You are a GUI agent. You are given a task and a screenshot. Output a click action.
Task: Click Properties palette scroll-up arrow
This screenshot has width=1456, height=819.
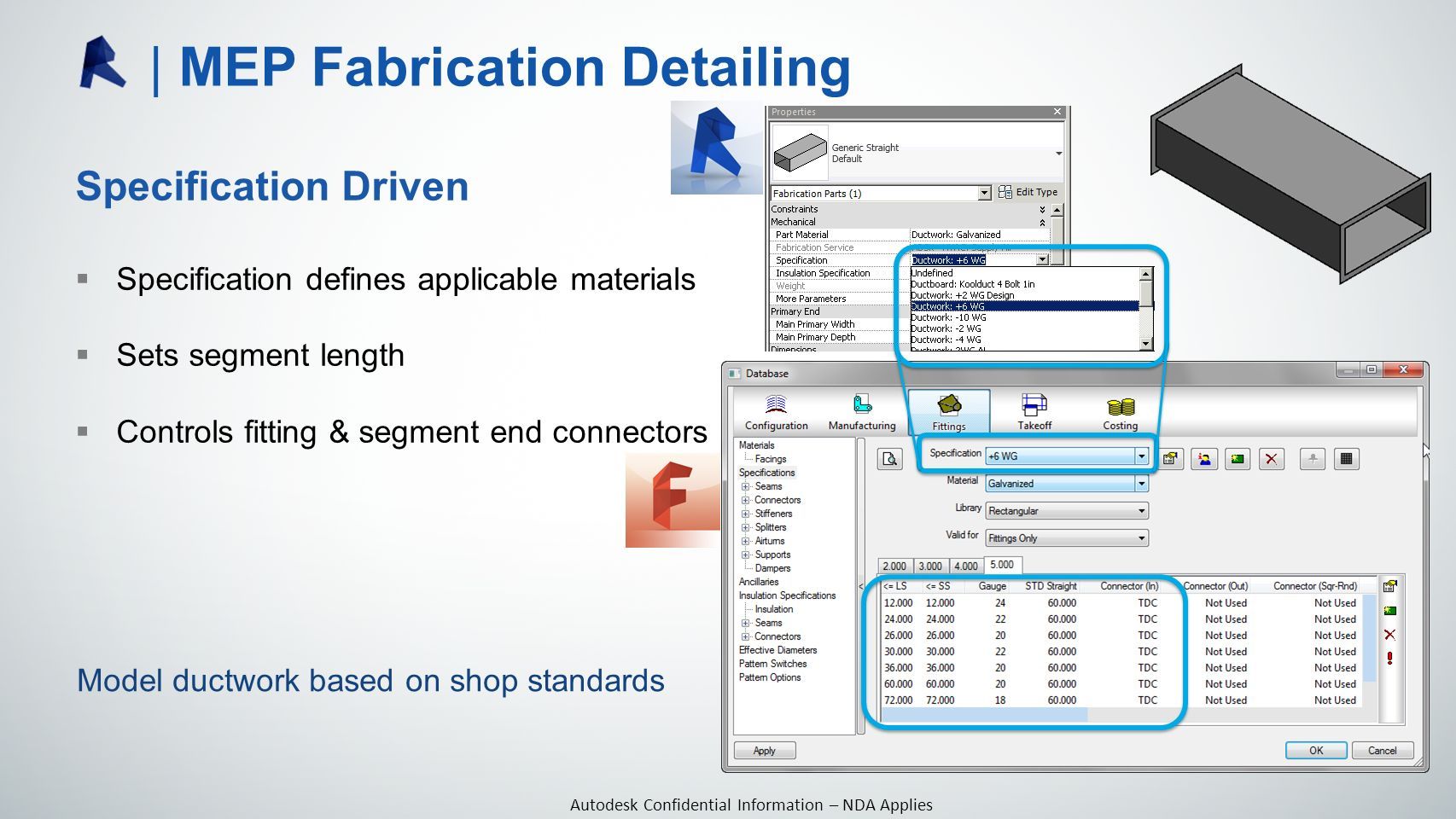coord(1057,210)
